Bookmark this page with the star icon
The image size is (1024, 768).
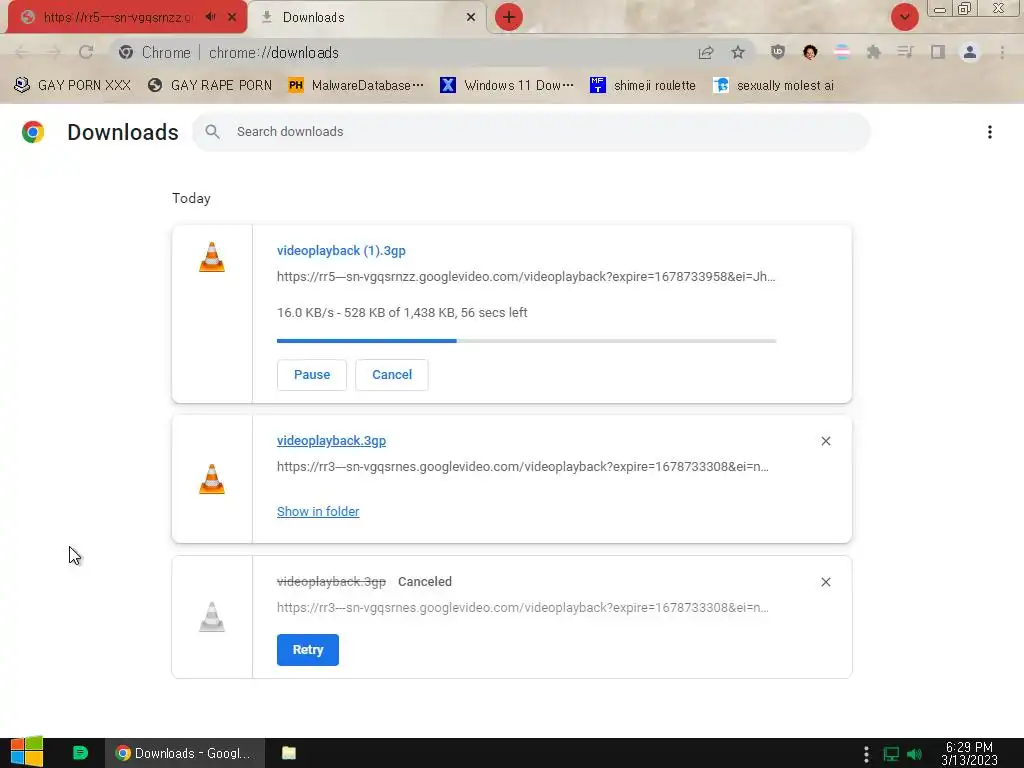[x=738, y=52]
